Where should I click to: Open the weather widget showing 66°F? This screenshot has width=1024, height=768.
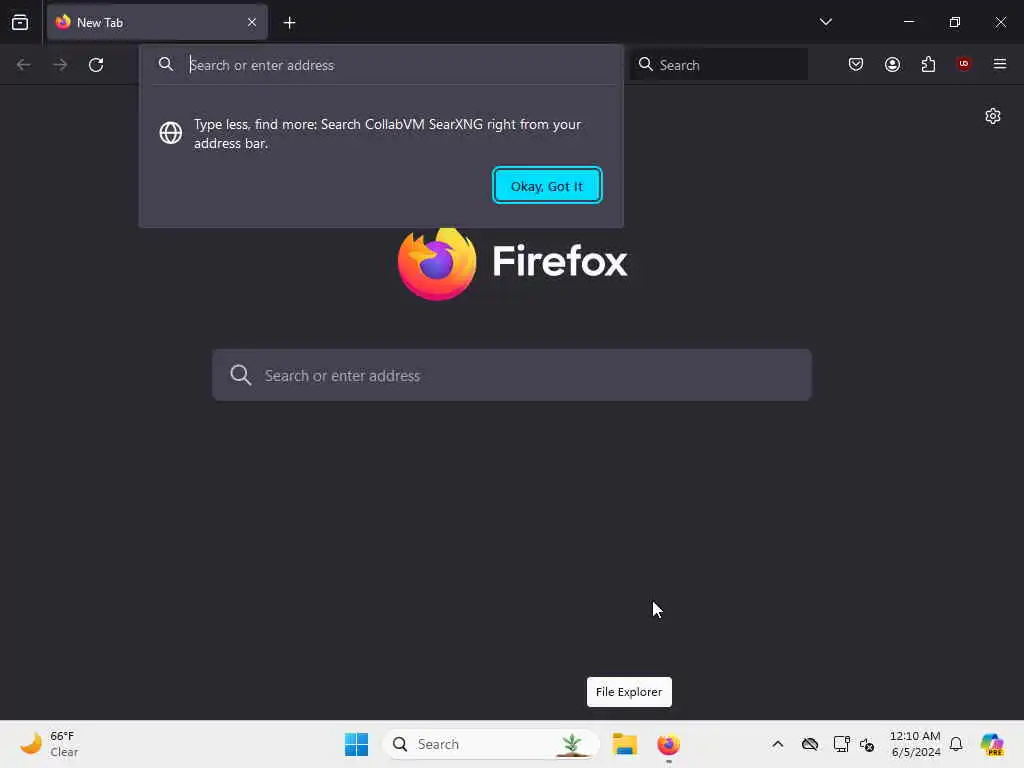pyautogui.click(x=50, y=744)
